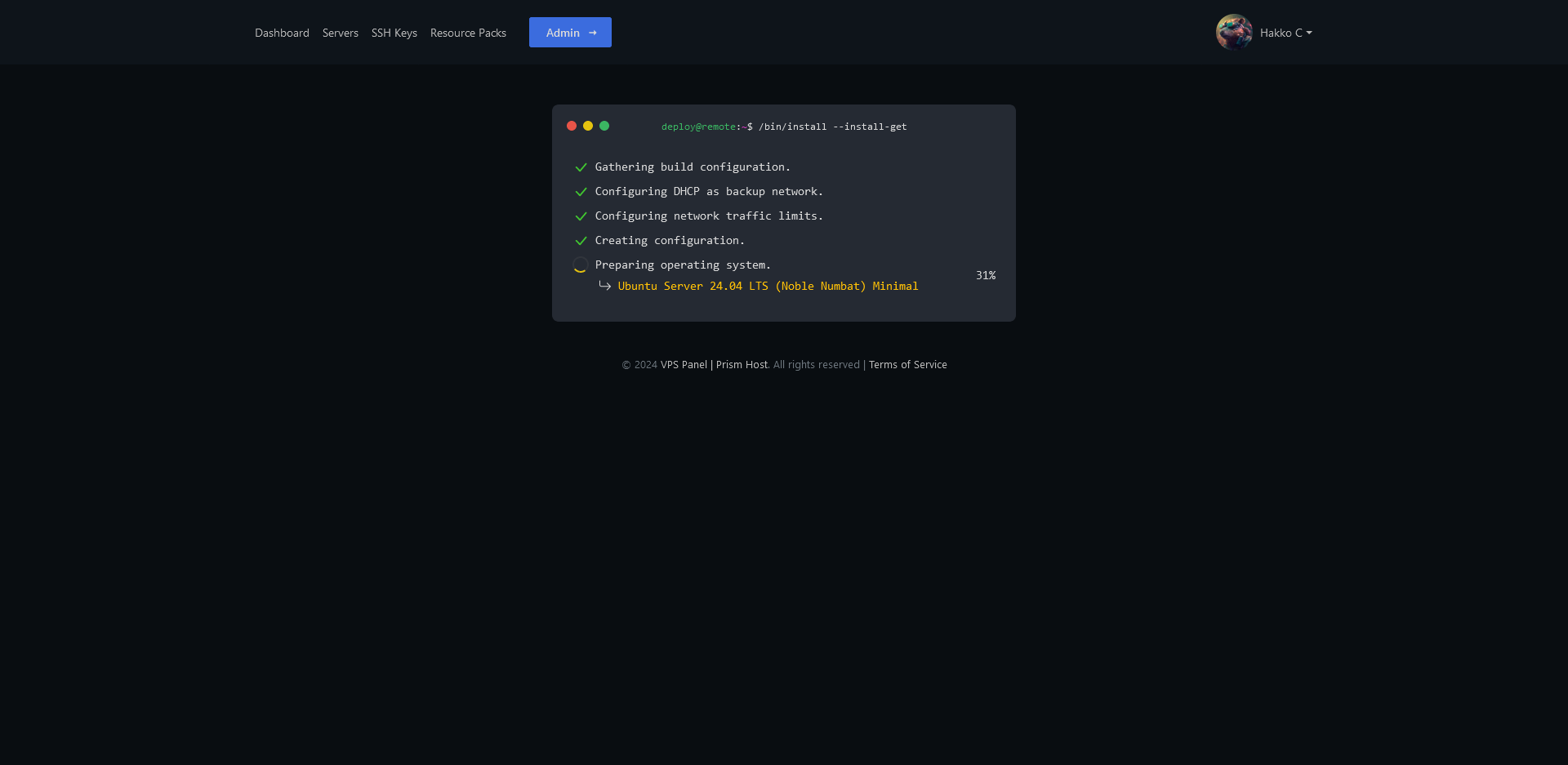Click the checkmark beside Configuring DHCP
Image resolution: width=1568 pixels, height=765 pixels.
581,192
